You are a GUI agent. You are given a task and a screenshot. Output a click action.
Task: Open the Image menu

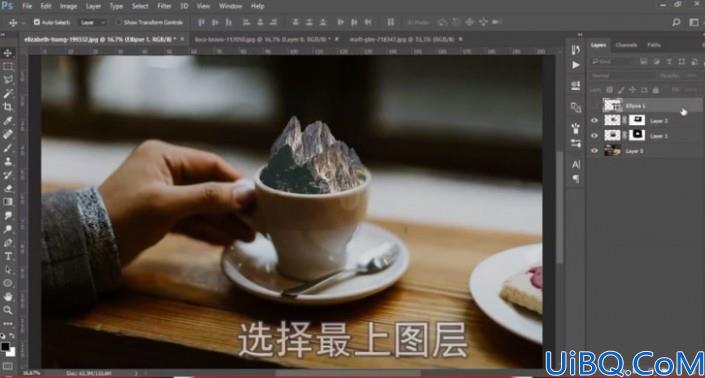(x=68, y=6)
